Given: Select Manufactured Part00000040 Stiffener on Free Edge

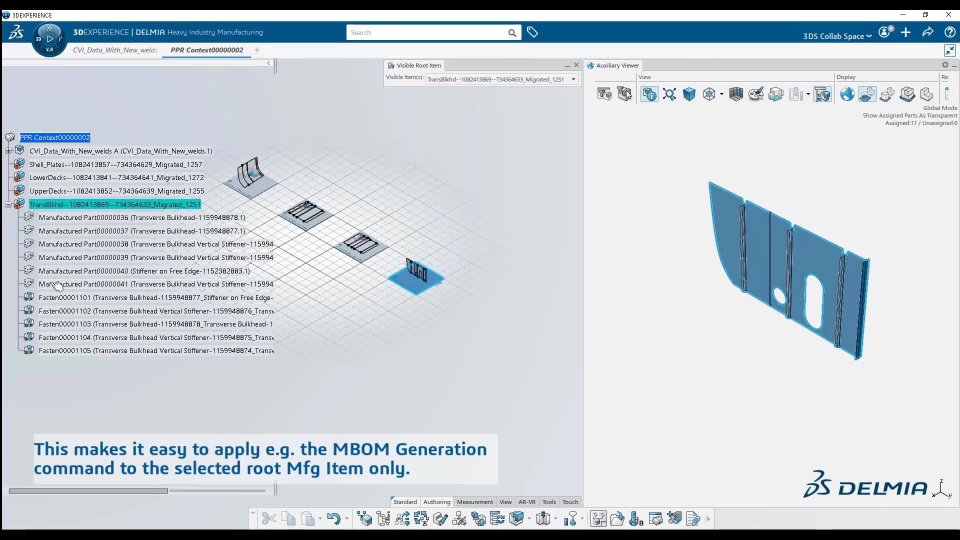Looking at the screenshot, I should point(144,271).
